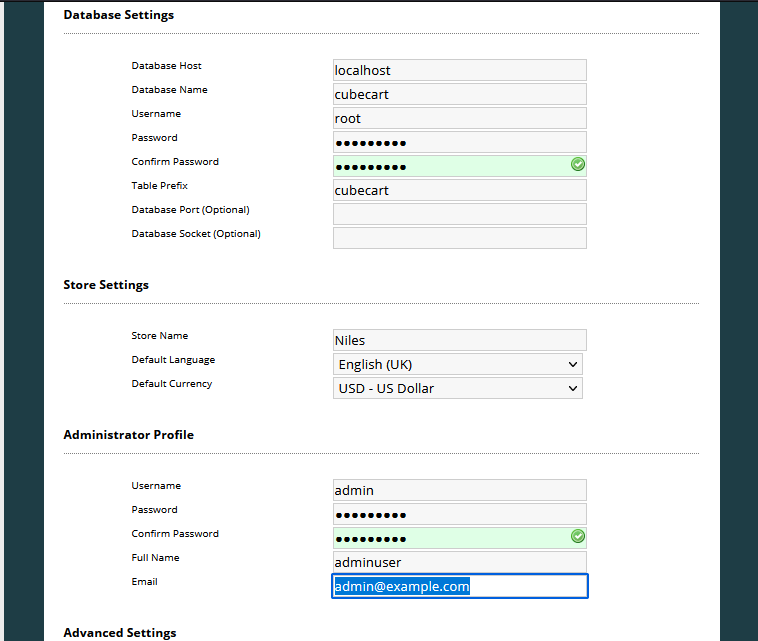Click the database Password field
The image size is (758, 641).
[x=459, y=142]
